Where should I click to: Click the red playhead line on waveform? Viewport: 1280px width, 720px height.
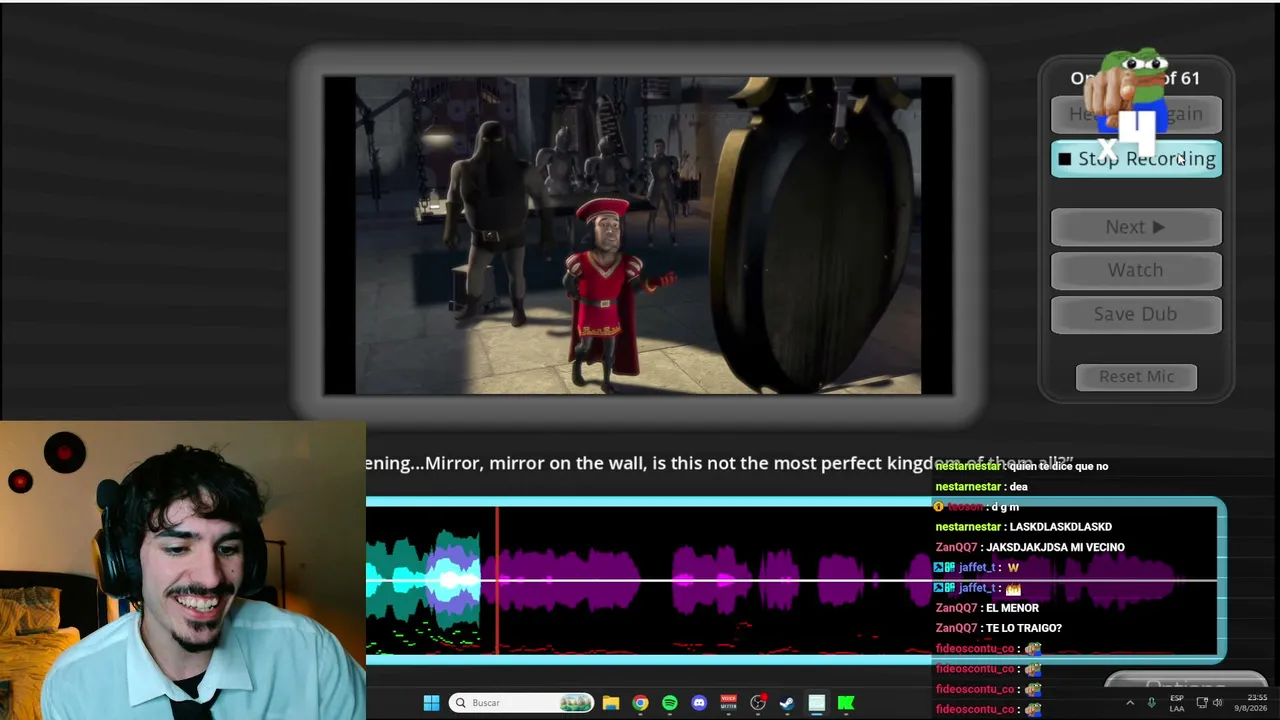pos(497,580)
